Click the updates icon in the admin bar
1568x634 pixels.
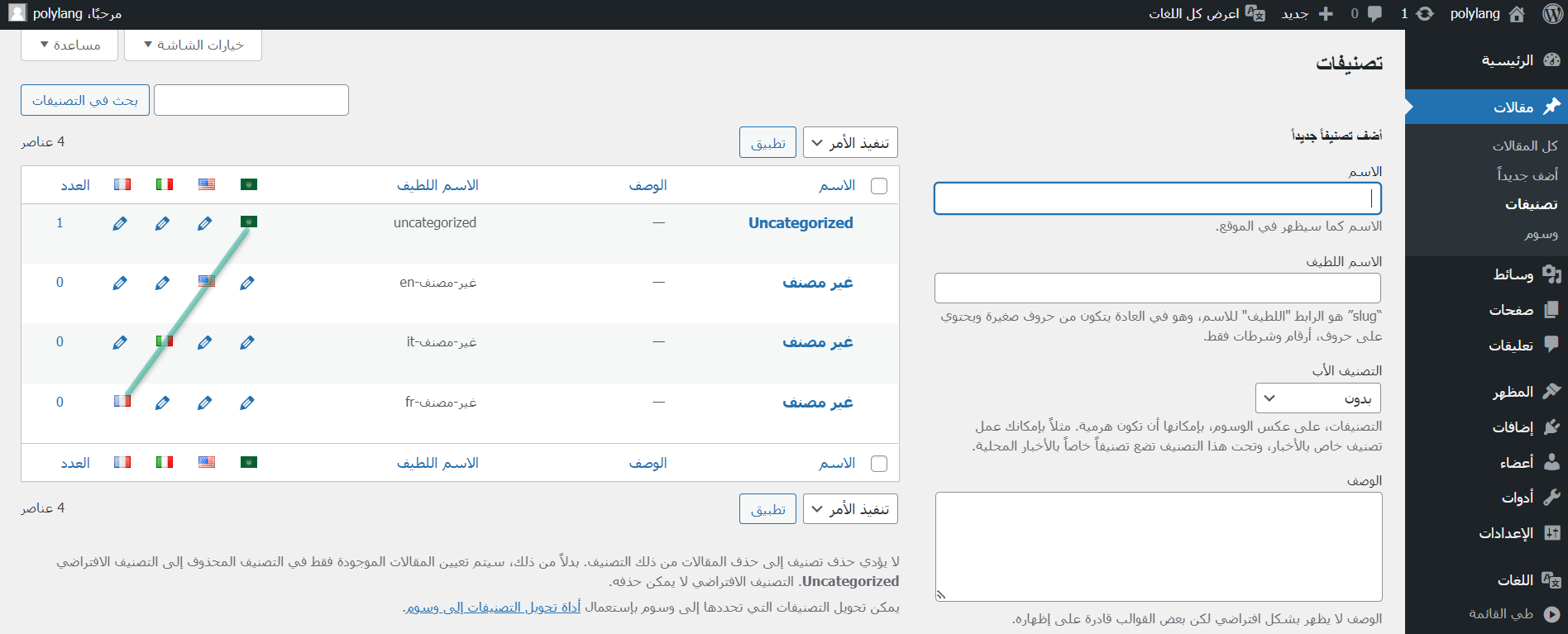[x=1424, y=14]
